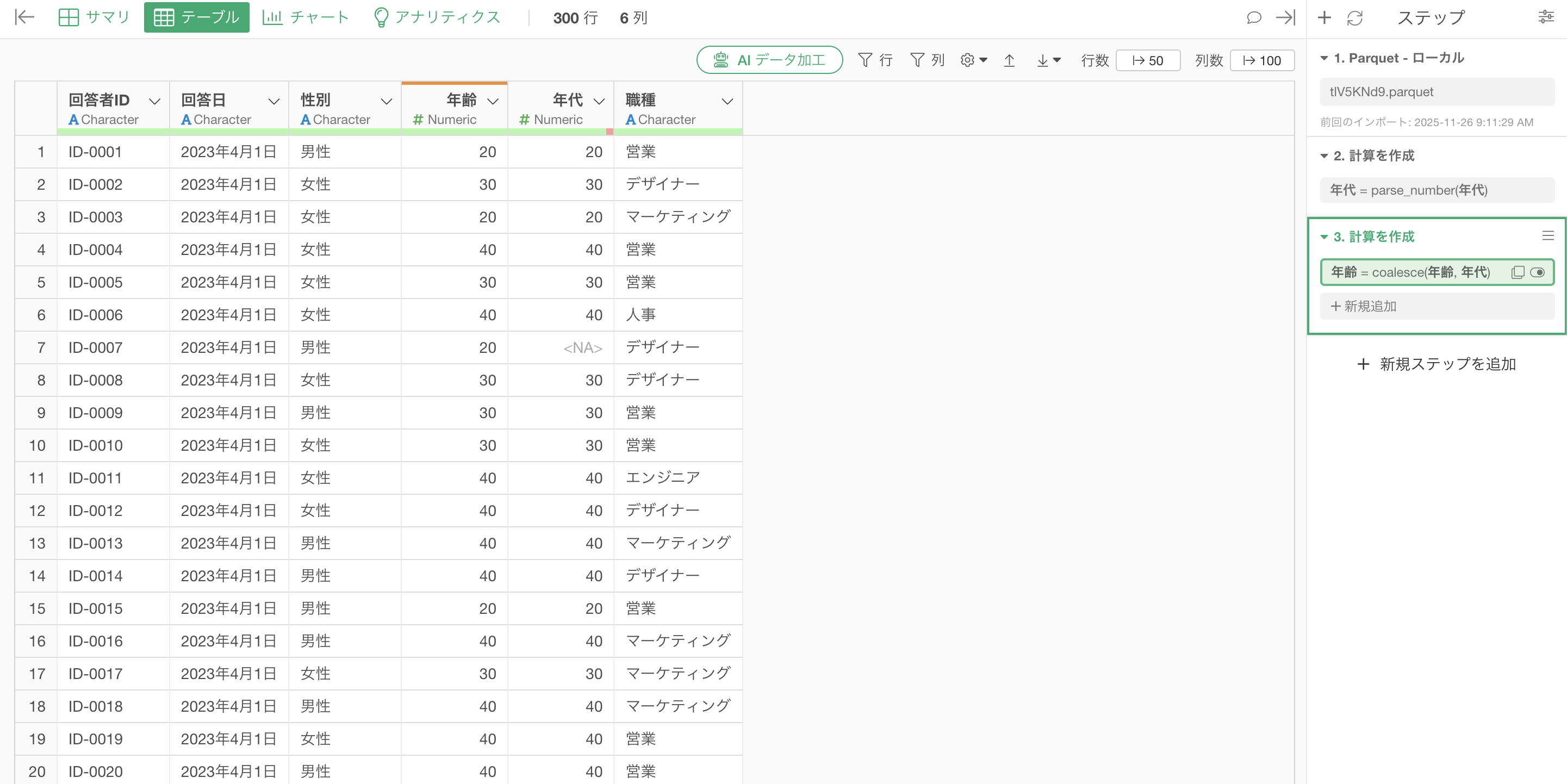The height and width of the screenshot is (784, 1567).
Task: Click the AI データ加工 button
Action: 769,60
